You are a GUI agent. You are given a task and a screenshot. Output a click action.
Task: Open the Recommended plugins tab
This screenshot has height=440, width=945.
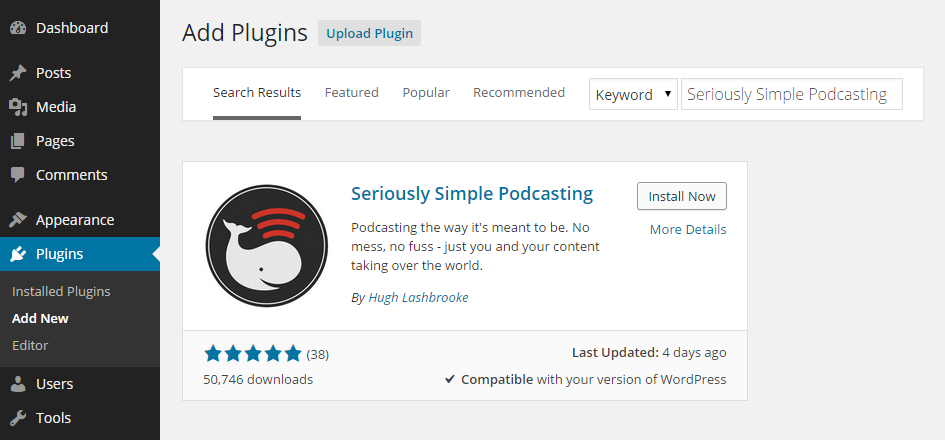(x=519, y=93)
